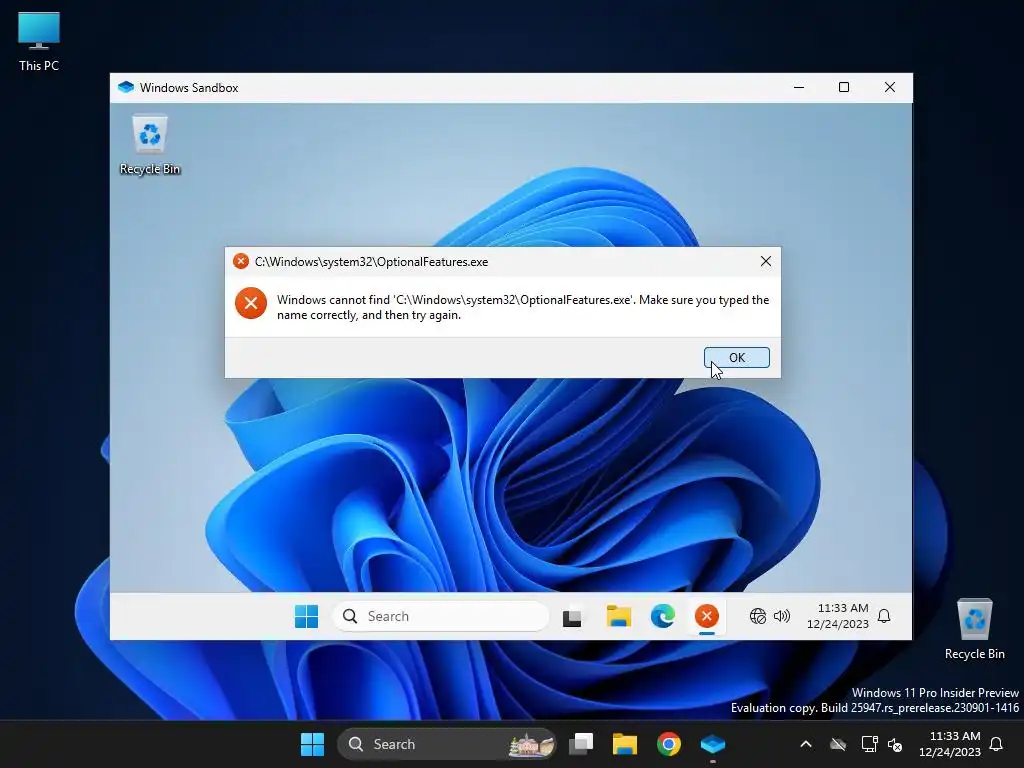This screenshot has width=1024, height=768.
Task: Select the error dialog icon in Sandbox taskbar
Action: point(707,616)
